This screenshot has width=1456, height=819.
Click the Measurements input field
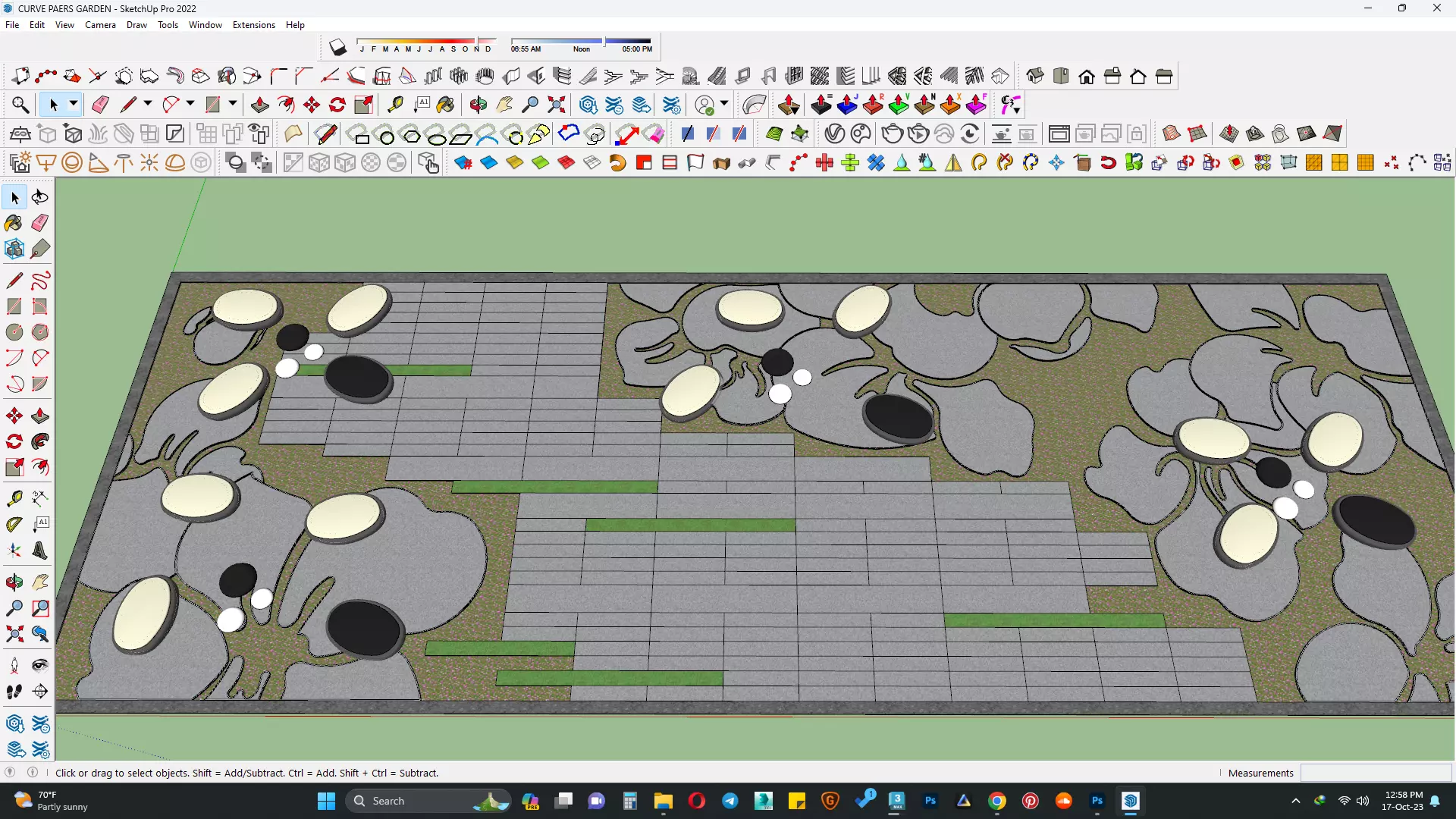[x=1375, y=773]
